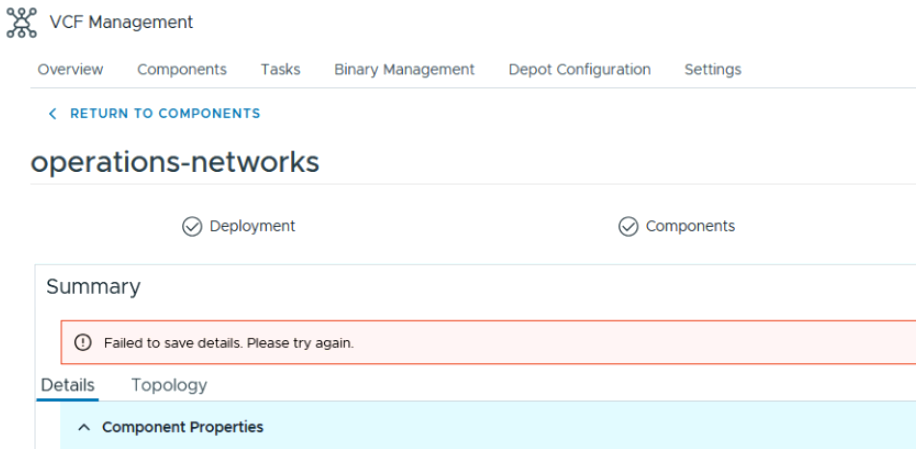
Task: Click the Components step checkmark circle icon
Action: point(628,227)
